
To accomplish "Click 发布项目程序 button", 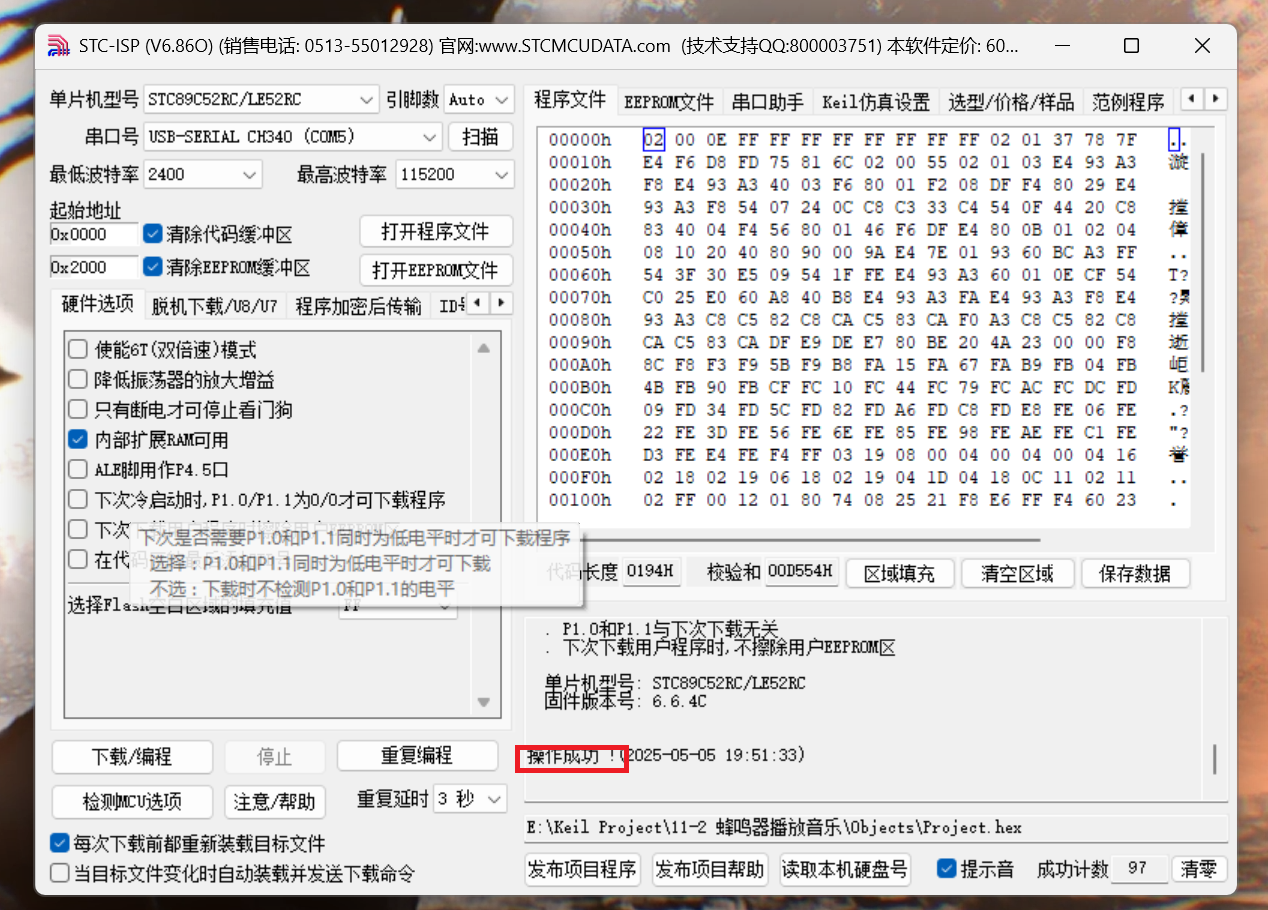I will 583,869.
